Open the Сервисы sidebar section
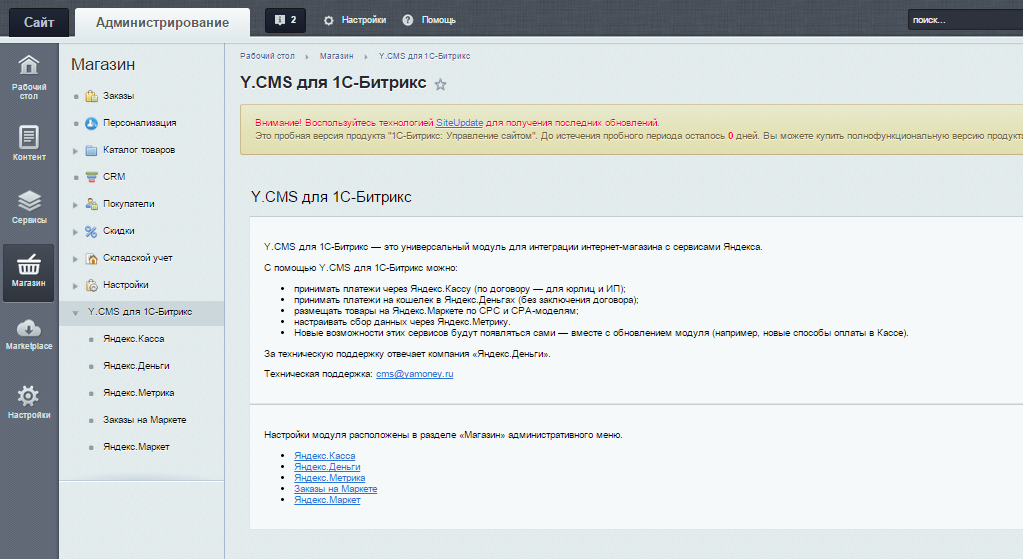 point(29,207)
